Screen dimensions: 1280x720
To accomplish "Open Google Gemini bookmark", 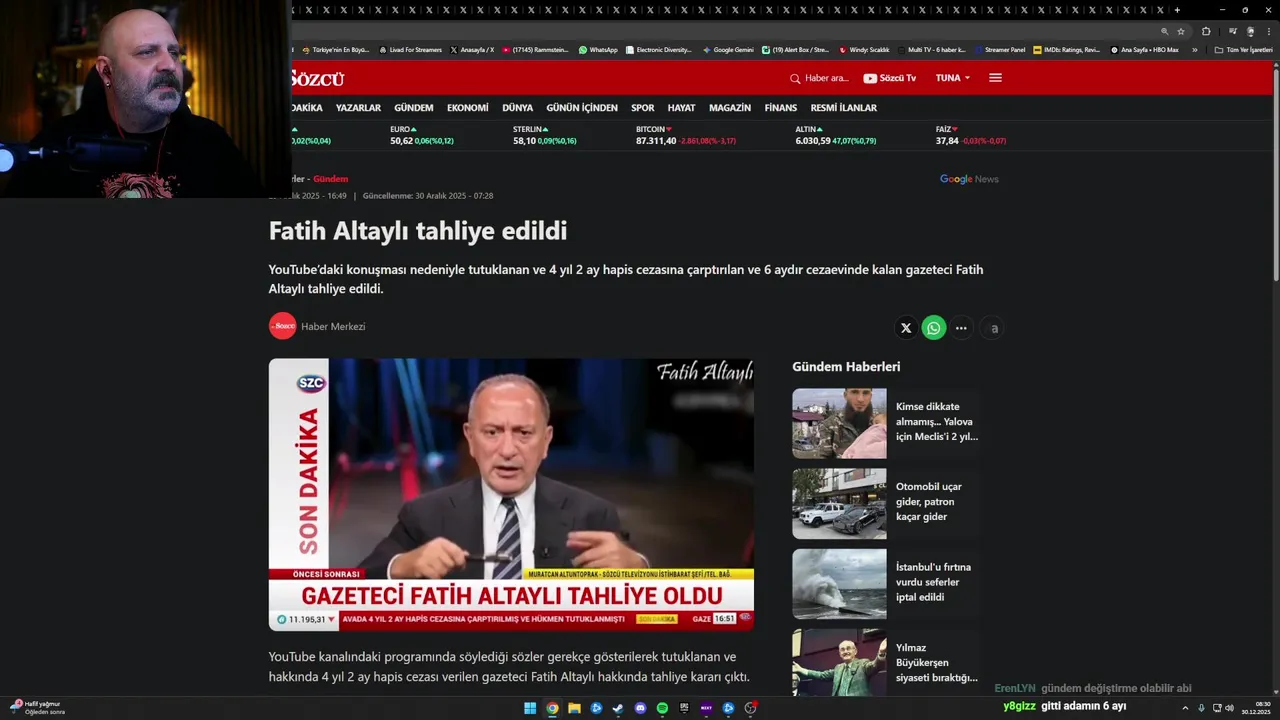I will pos(728,50).
